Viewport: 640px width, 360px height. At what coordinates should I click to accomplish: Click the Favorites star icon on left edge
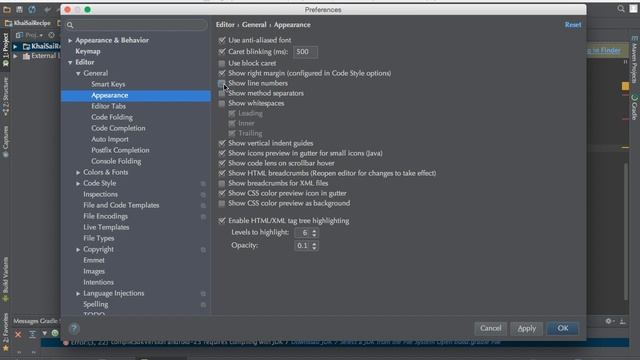click(5, 348)
